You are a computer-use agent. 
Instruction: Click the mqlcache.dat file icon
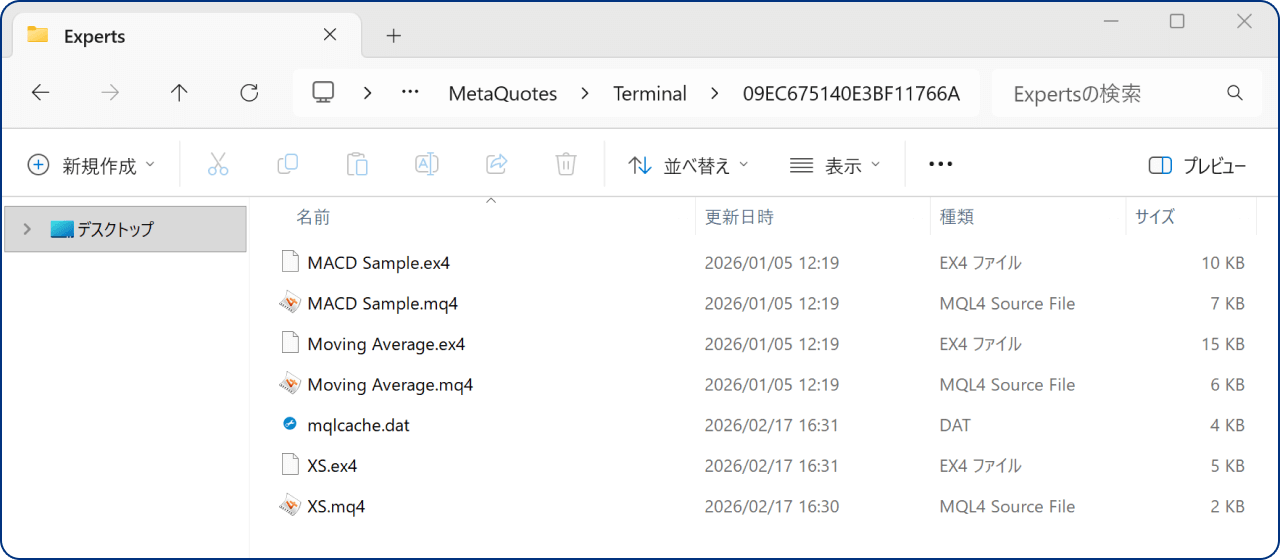[x=290, y=424]
